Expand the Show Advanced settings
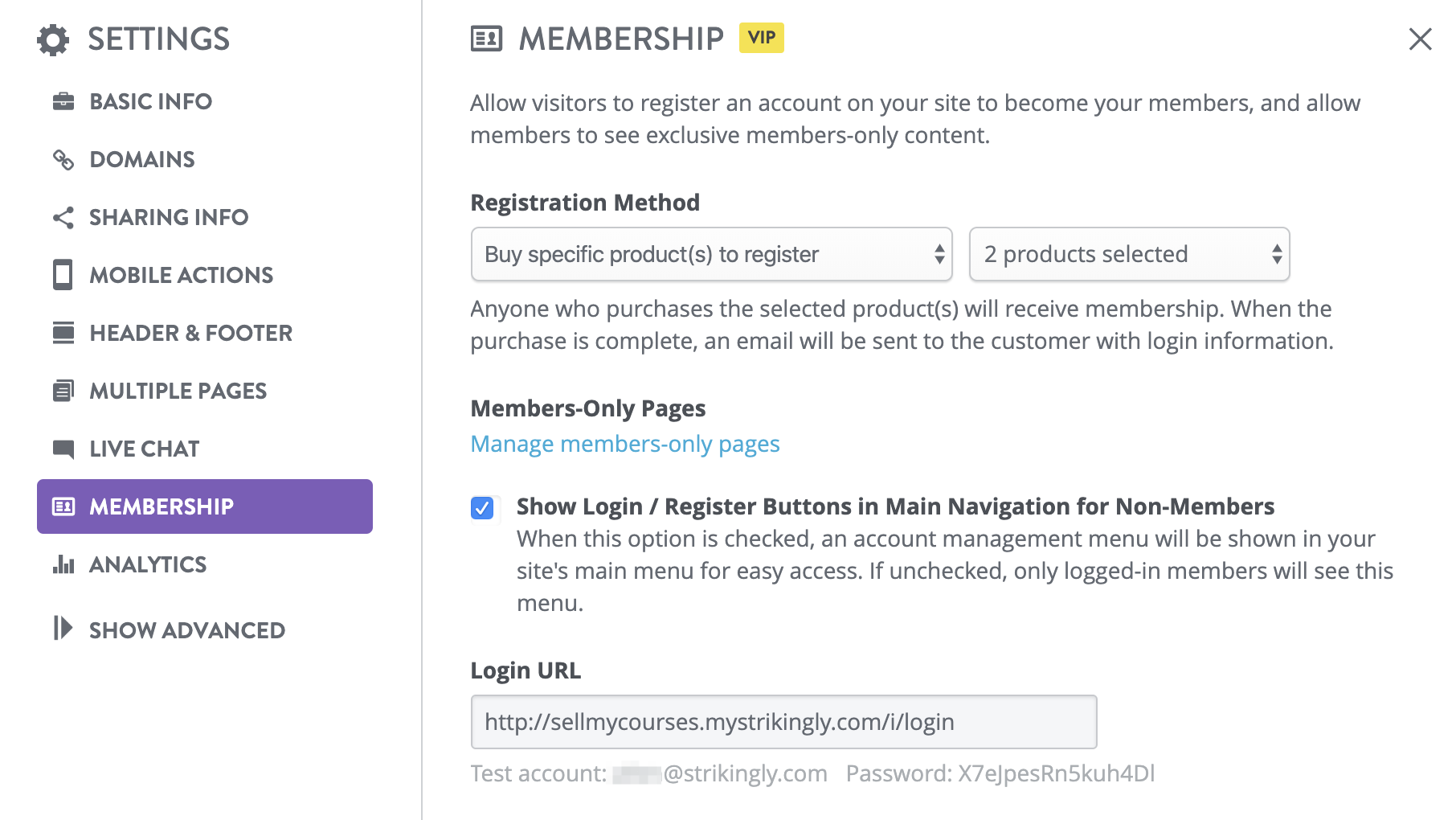The image size is (1456, 820). [x=186, y=630]
